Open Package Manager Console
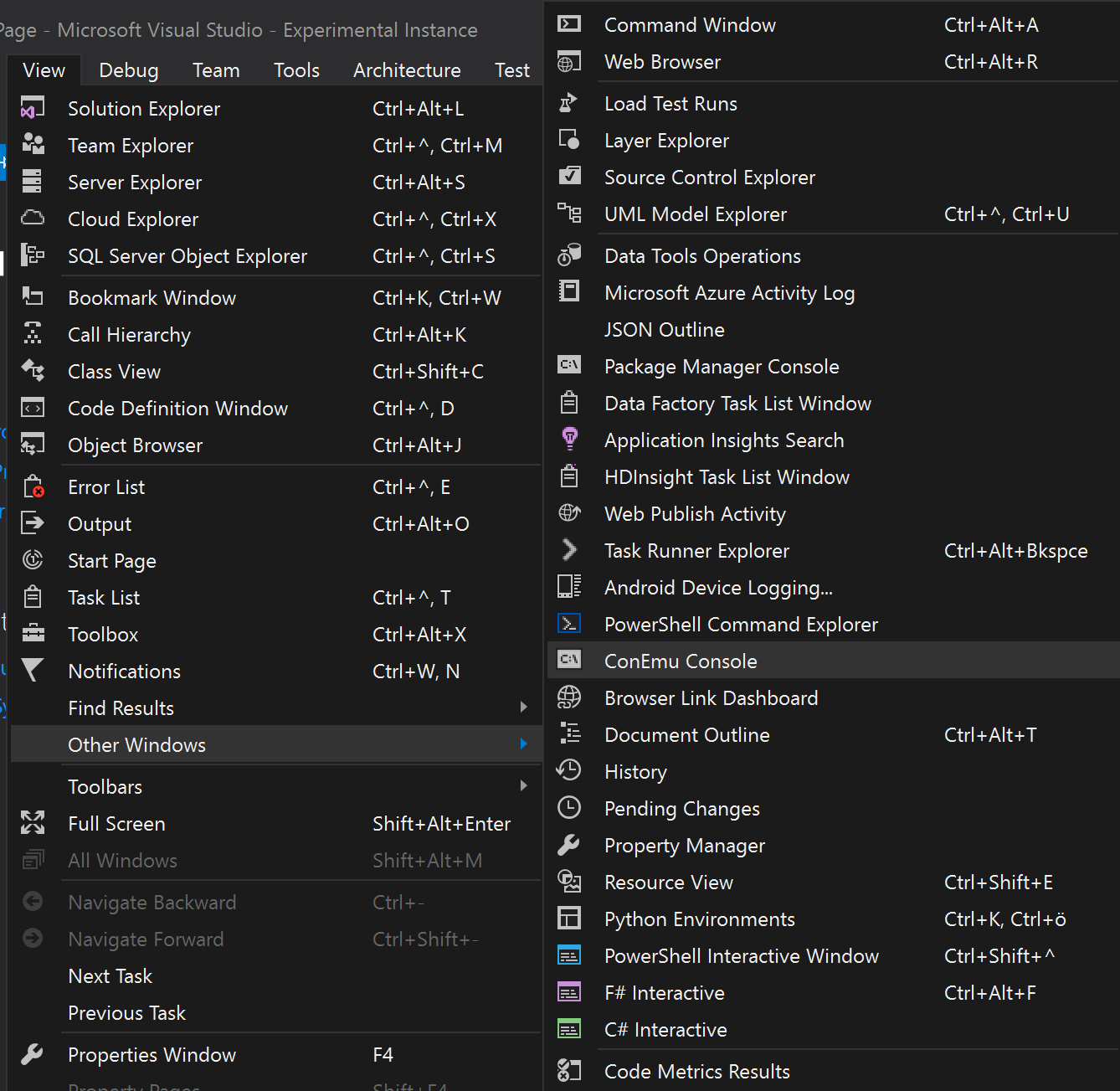This screenshot has width=1120, height=1091. pyautogui.click(x=833, y=367)
